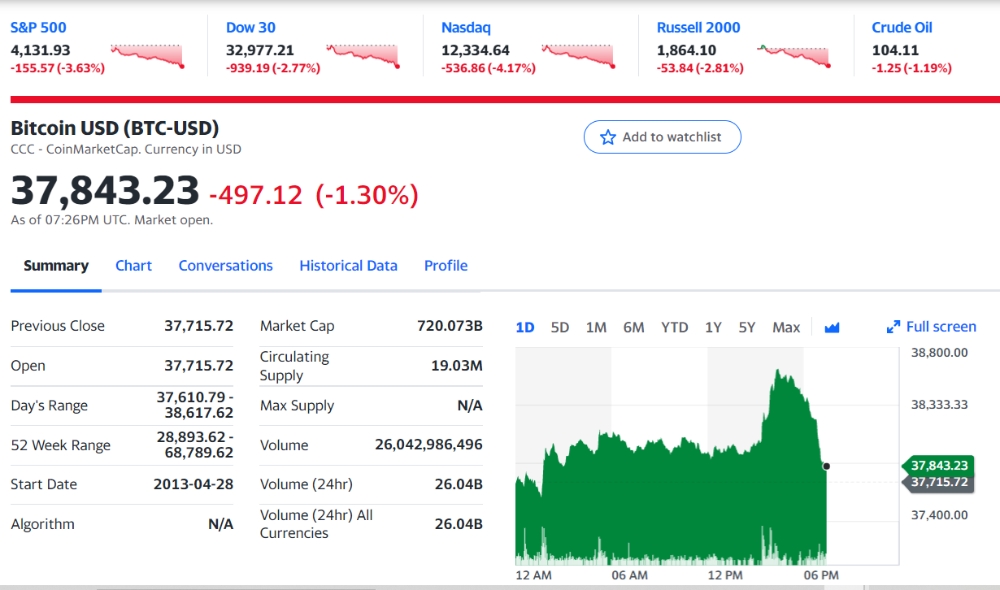Open the Conversations tab
This screenshot has height=590, width=1000.
(x=225, y=265)
